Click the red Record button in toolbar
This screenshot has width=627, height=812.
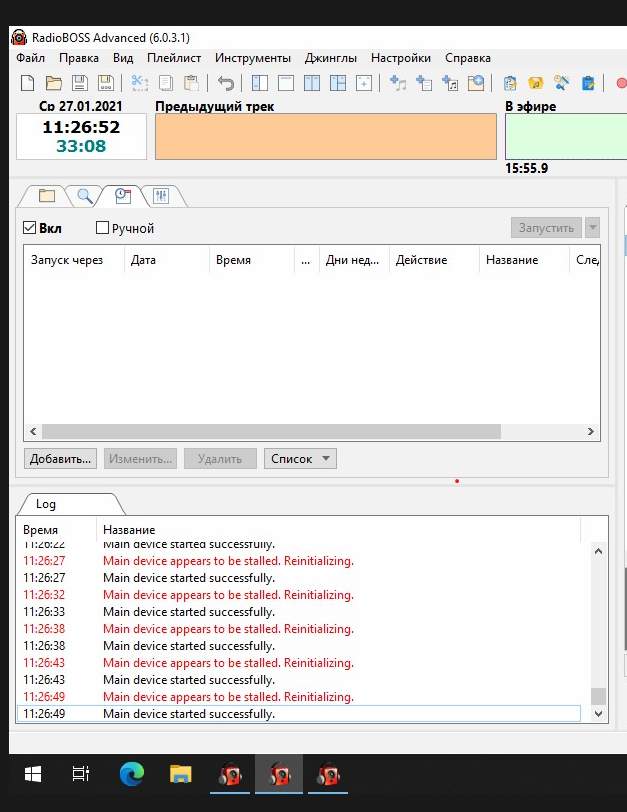tap(621, 84)
